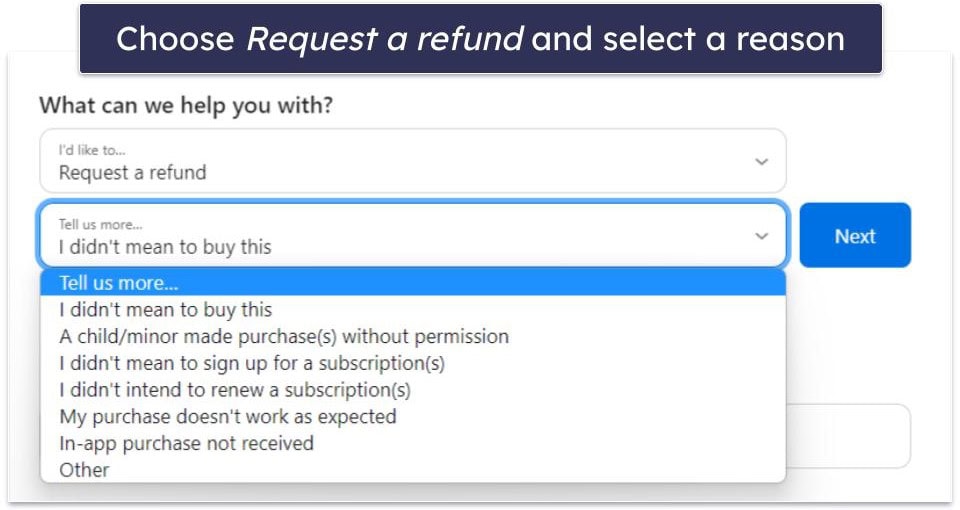Pick the "In-app purchase not received" option
The width and height of the screenshot is (960, 510).
click(x=413, y=443)
